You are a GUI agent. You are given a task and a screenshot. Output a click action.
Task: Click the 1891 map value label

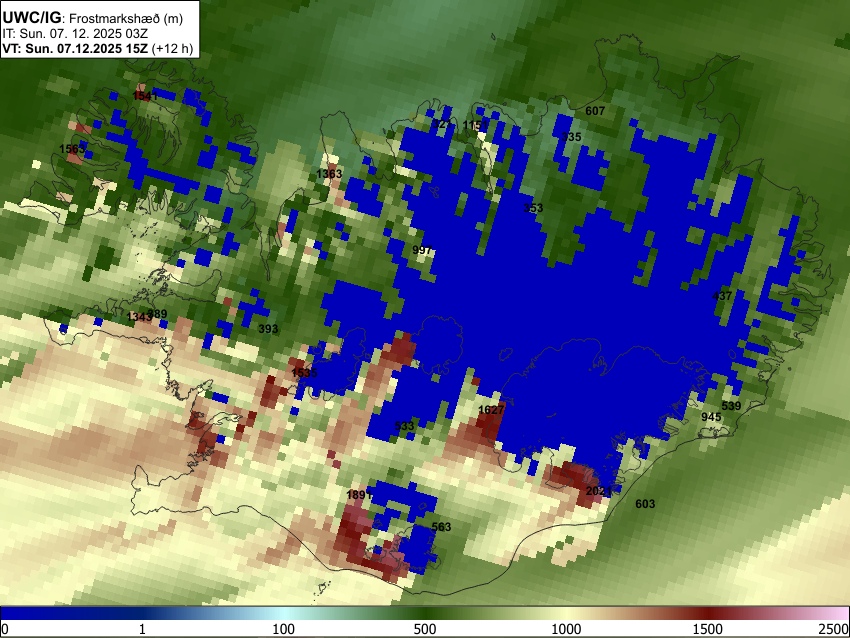pos(359,494)
